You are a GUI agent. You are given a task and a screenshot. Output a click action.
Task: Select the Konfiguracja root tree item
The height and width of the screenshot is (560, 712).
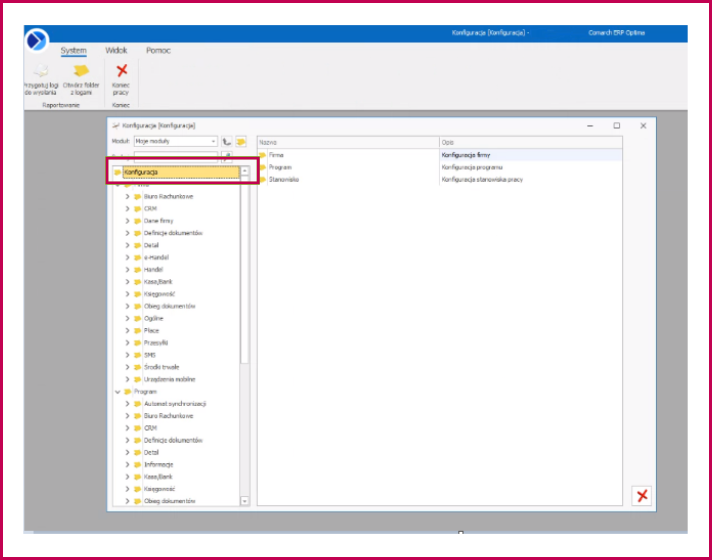[181, 172]
